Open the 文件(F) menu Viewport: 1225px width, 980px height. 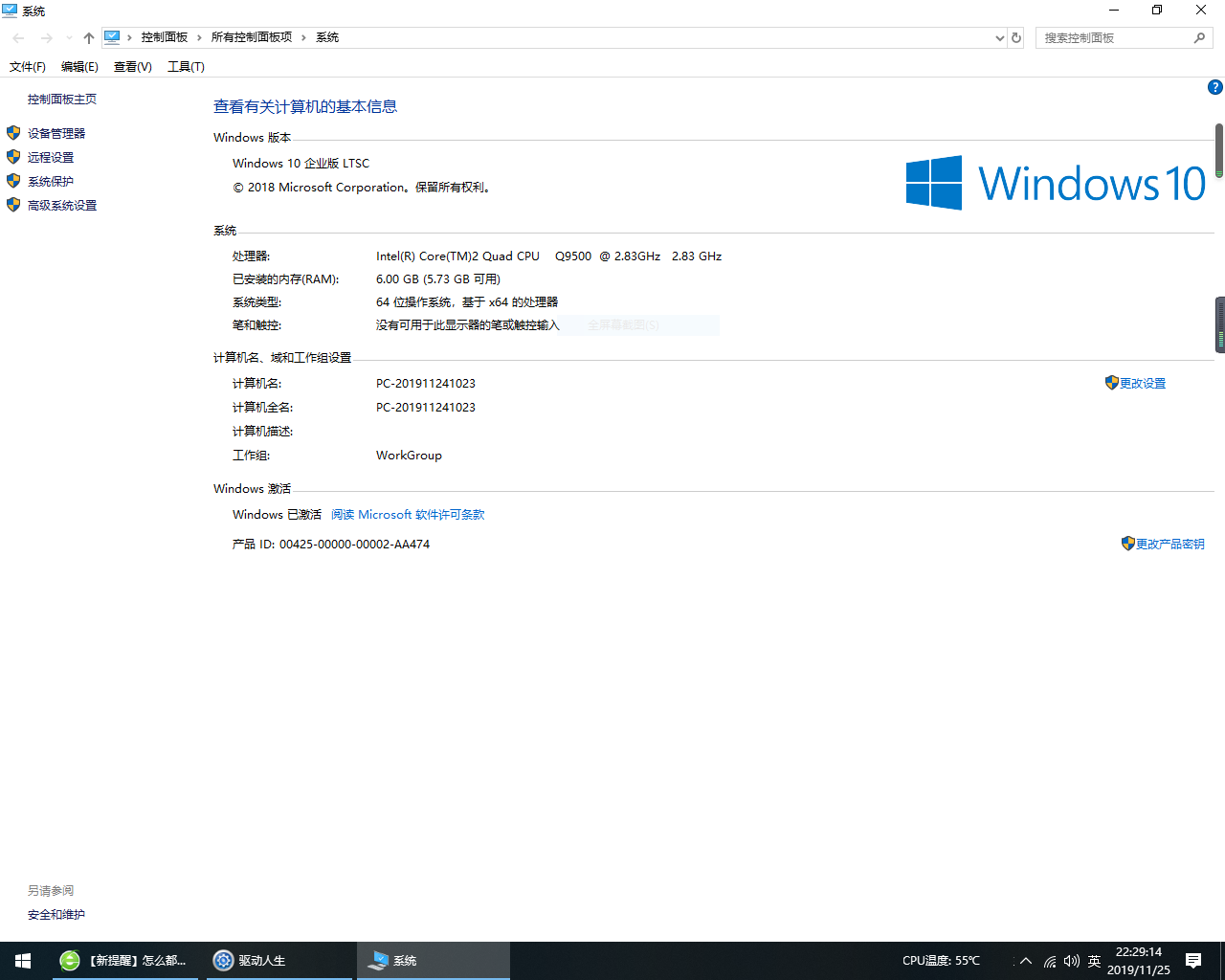click(x=27, y=67)
